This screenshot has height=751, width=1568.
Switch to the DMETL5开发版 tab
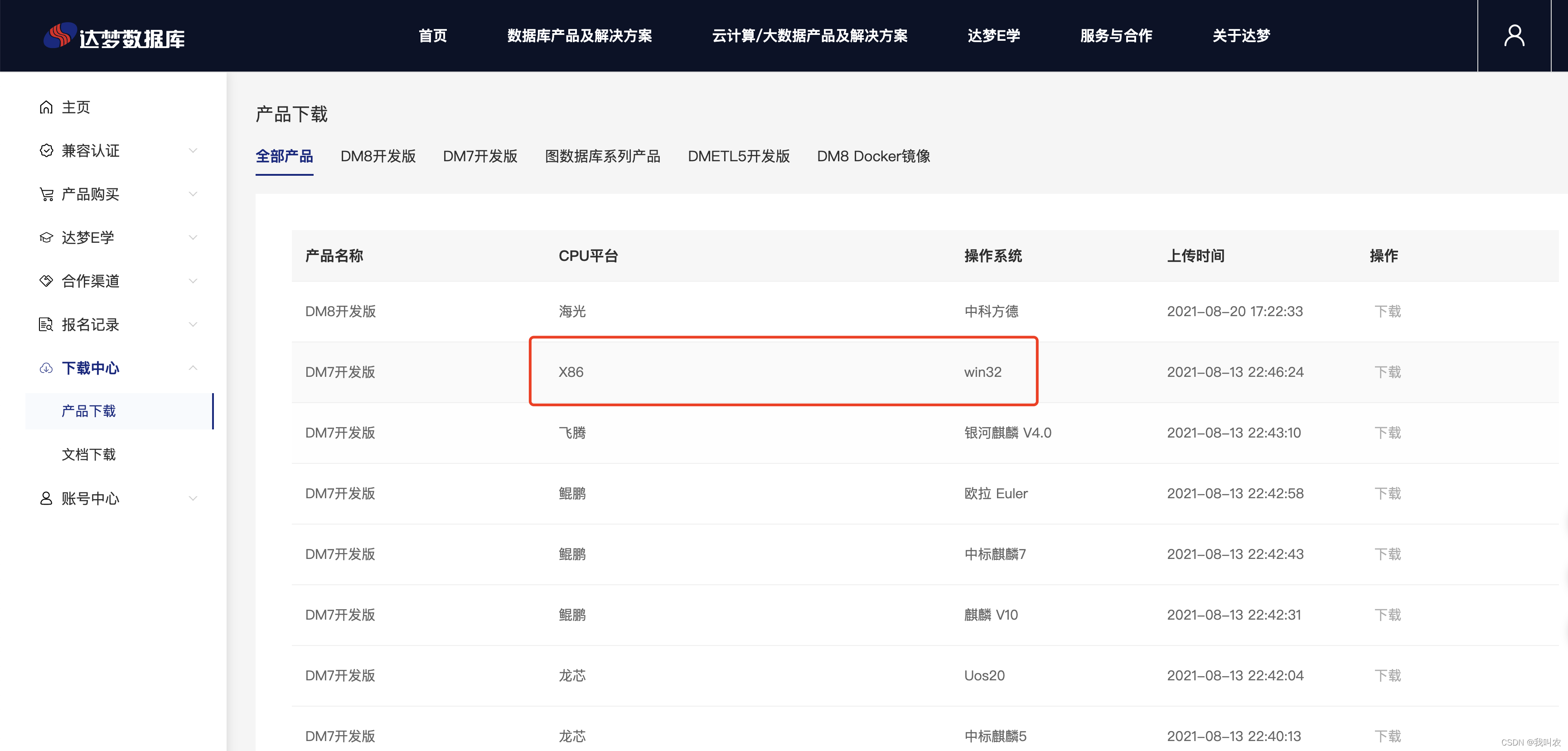(738, 156)
